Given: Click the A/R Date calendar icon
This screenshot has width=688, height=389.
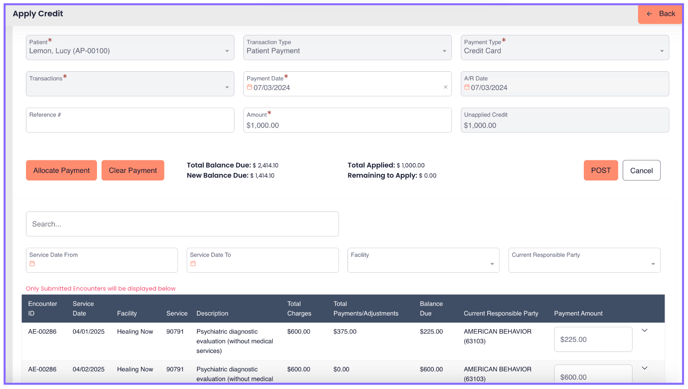Looking at the screenshot, I should (467, 87).
